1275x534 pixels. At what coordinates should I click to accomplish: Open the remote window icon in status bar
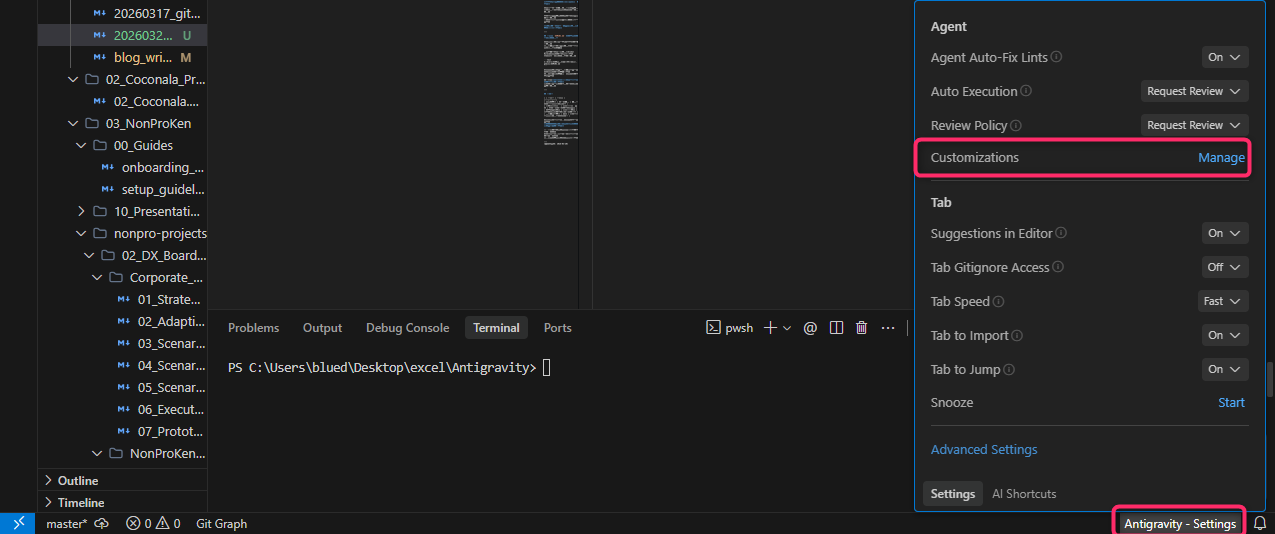(x=19, y=523)
